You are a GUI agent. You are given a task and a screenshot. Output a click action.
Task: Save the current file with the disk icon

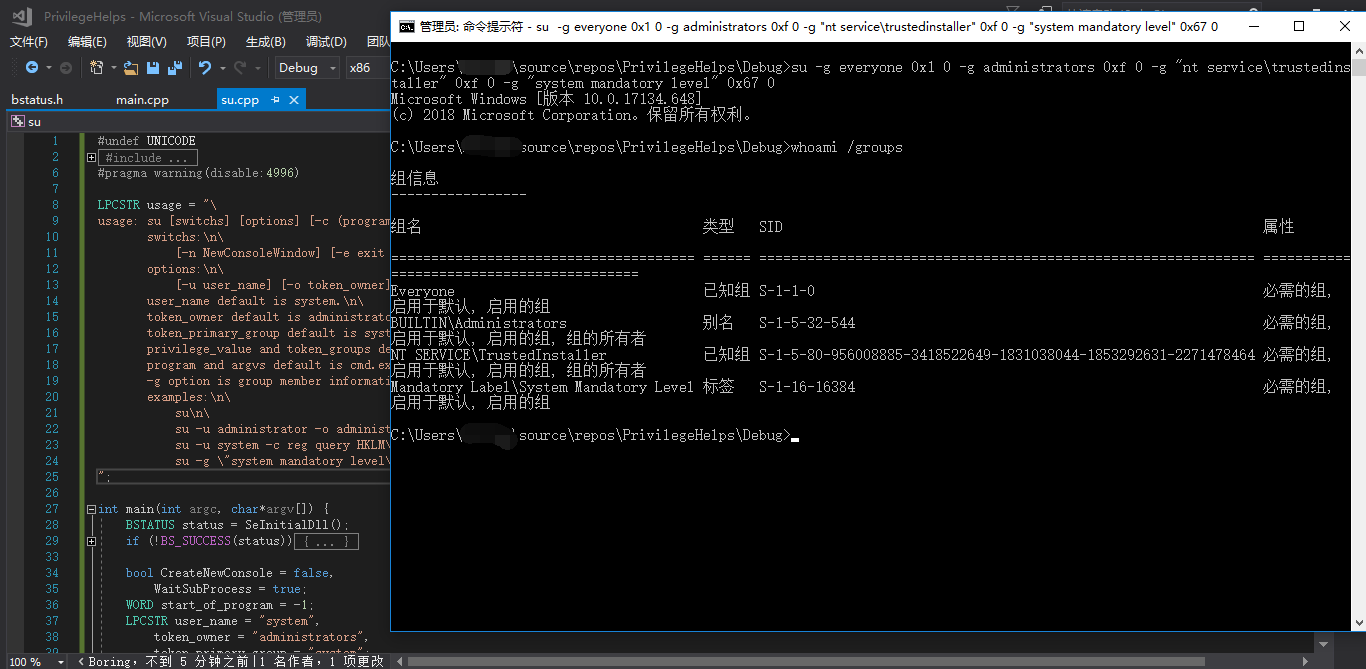pyautogui.click(x=153, y=68)
